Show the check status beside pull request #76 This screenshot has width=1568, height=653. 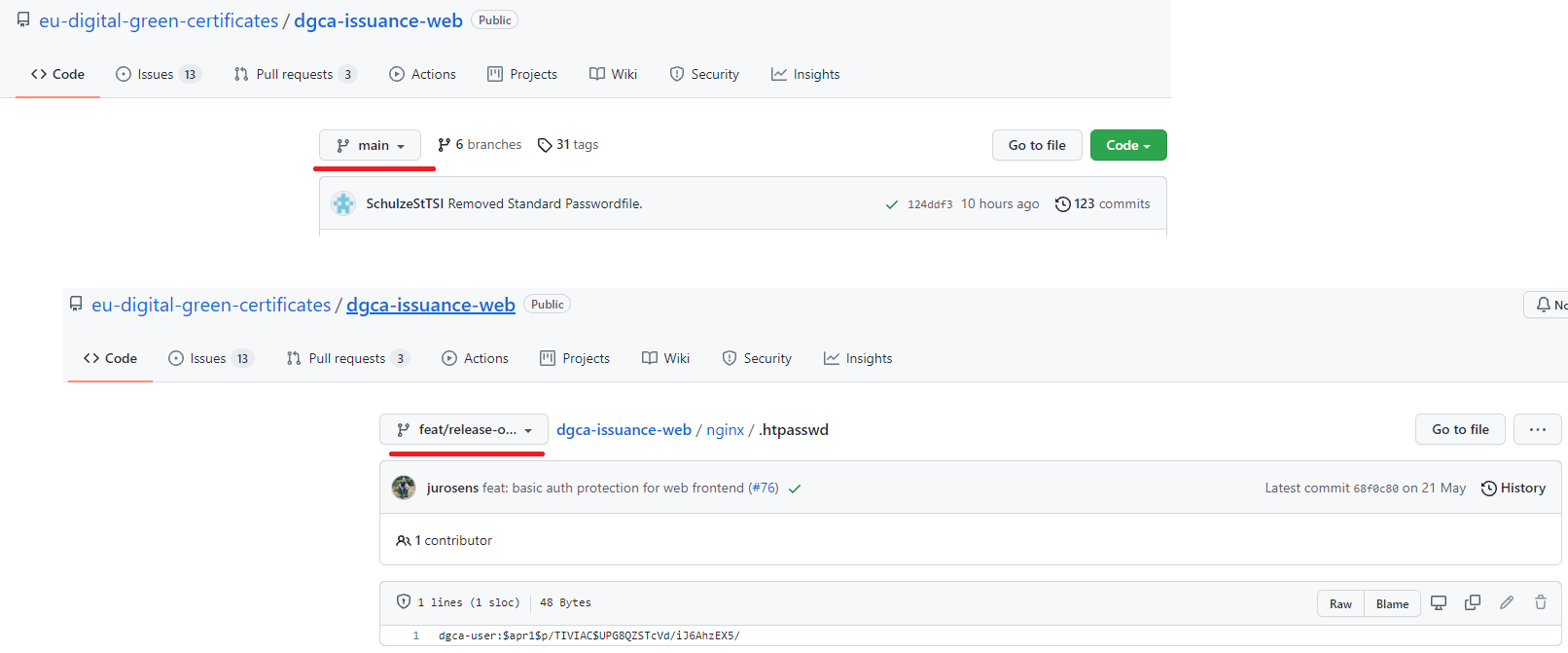(x=795, y=489)
